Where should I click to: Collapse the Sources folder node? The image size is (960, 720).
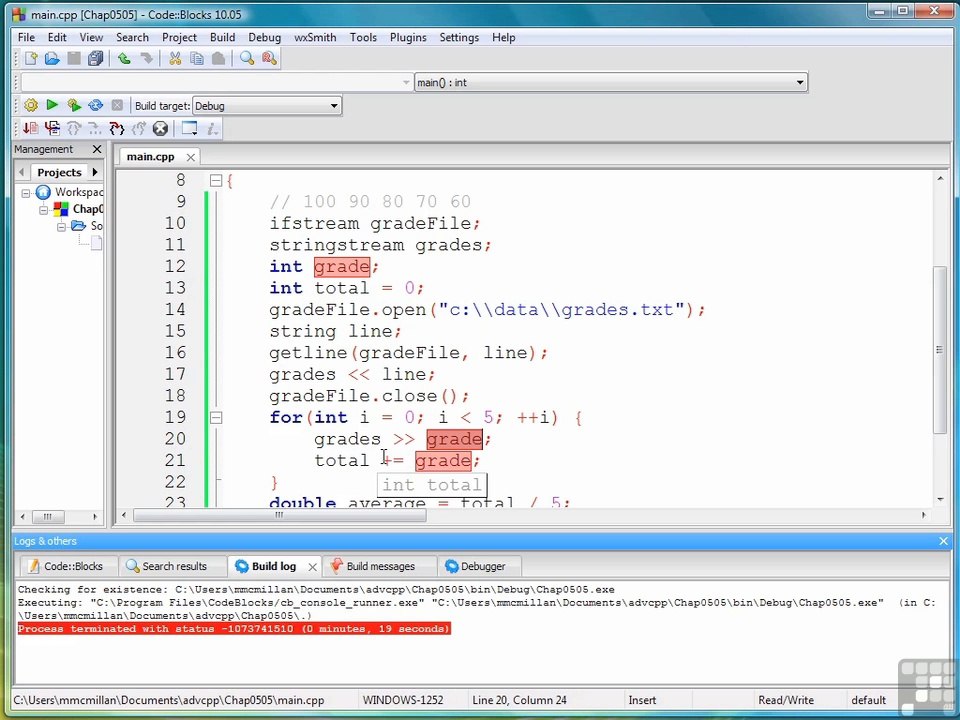pos(61,227)
